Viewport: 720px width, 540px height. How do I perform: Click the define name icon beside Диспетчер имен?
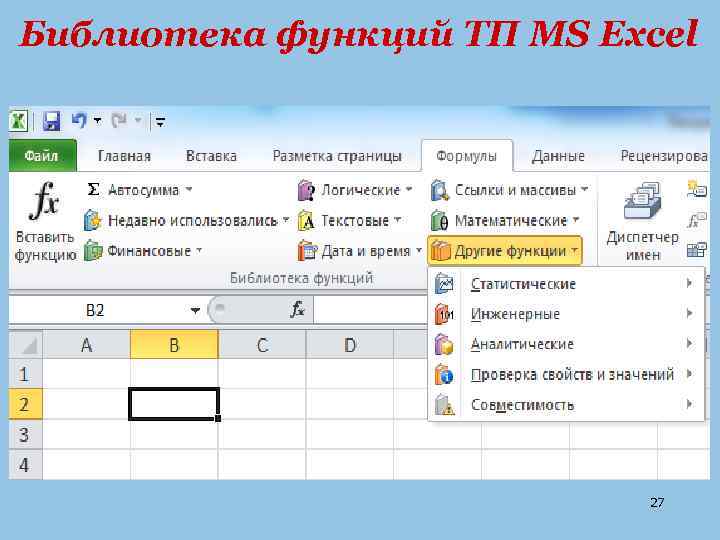pos(697,189)
